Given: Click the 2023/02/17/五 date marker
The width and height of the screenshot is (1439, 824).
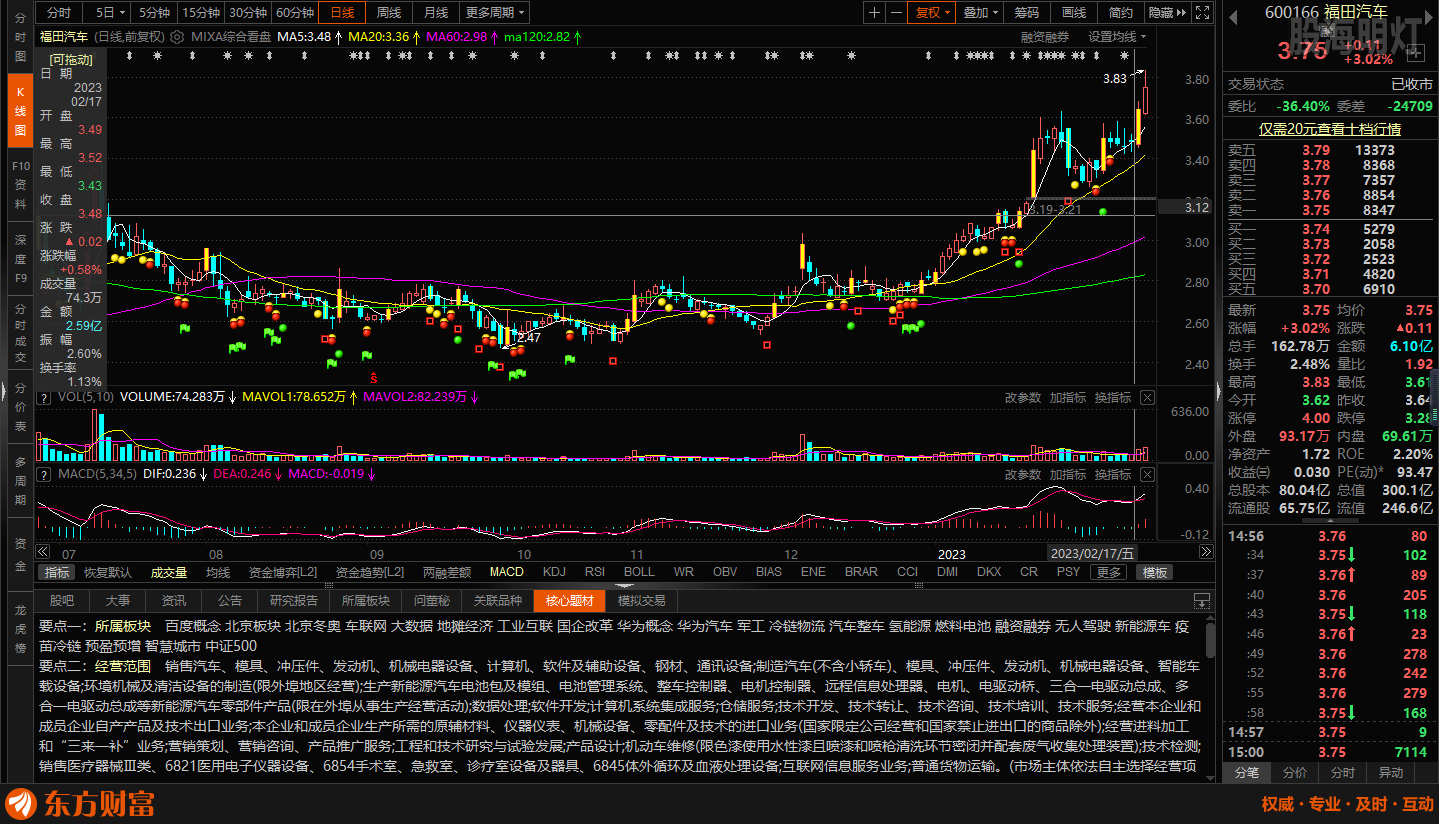Looking at the screenshot, I should click(1092, 553).
